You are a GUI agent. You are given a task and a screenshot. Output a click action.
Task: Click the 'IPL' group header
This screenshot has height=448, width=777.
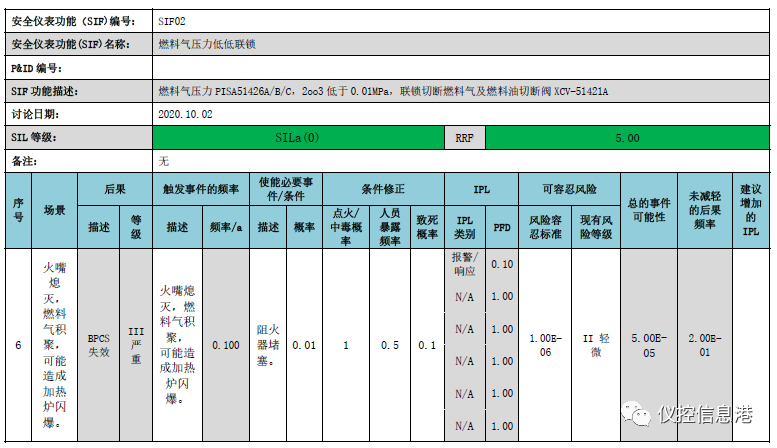pyautogui.click(x=482, y=189)
